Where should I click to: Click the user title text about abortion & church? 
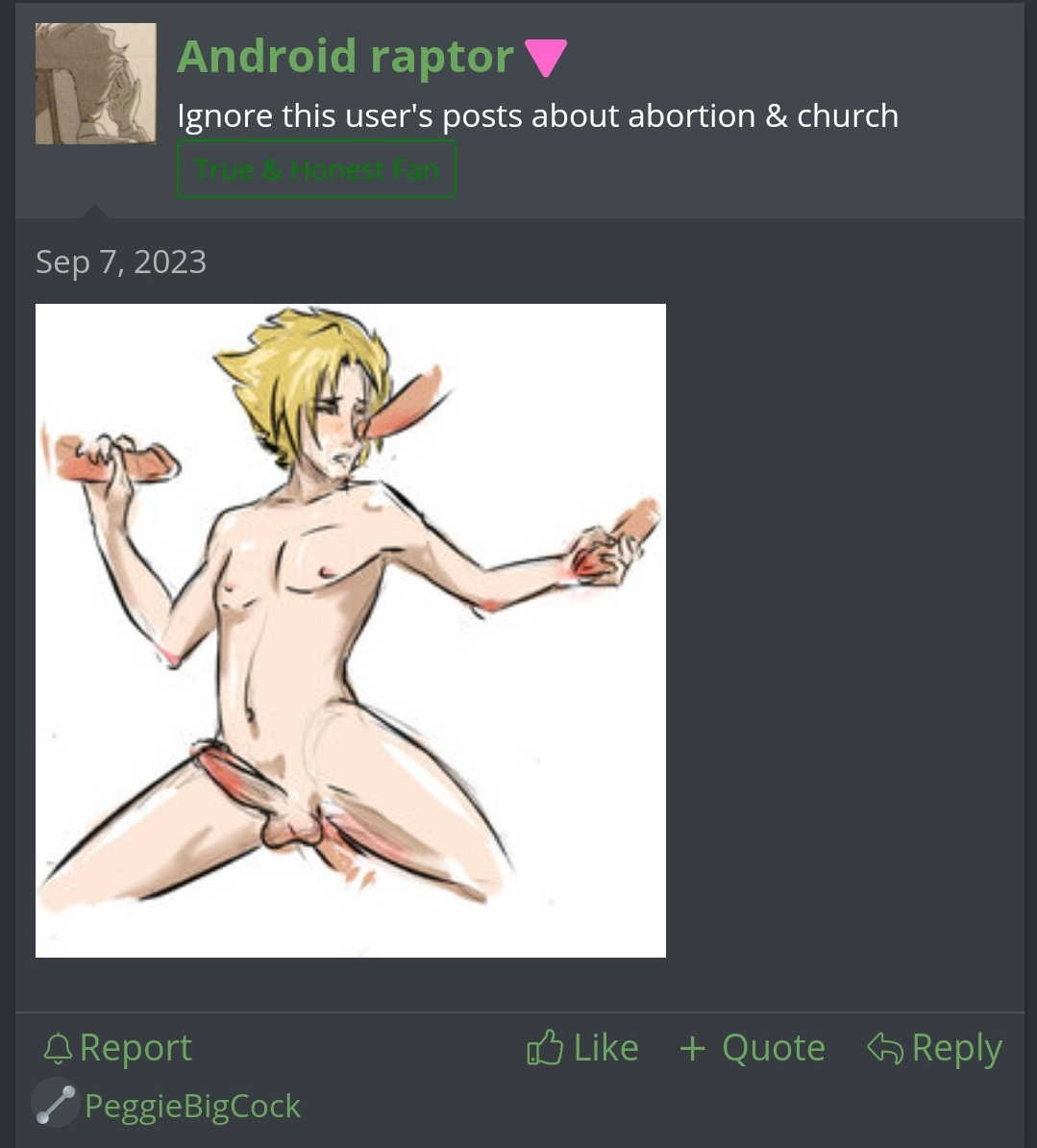(538, 115)
